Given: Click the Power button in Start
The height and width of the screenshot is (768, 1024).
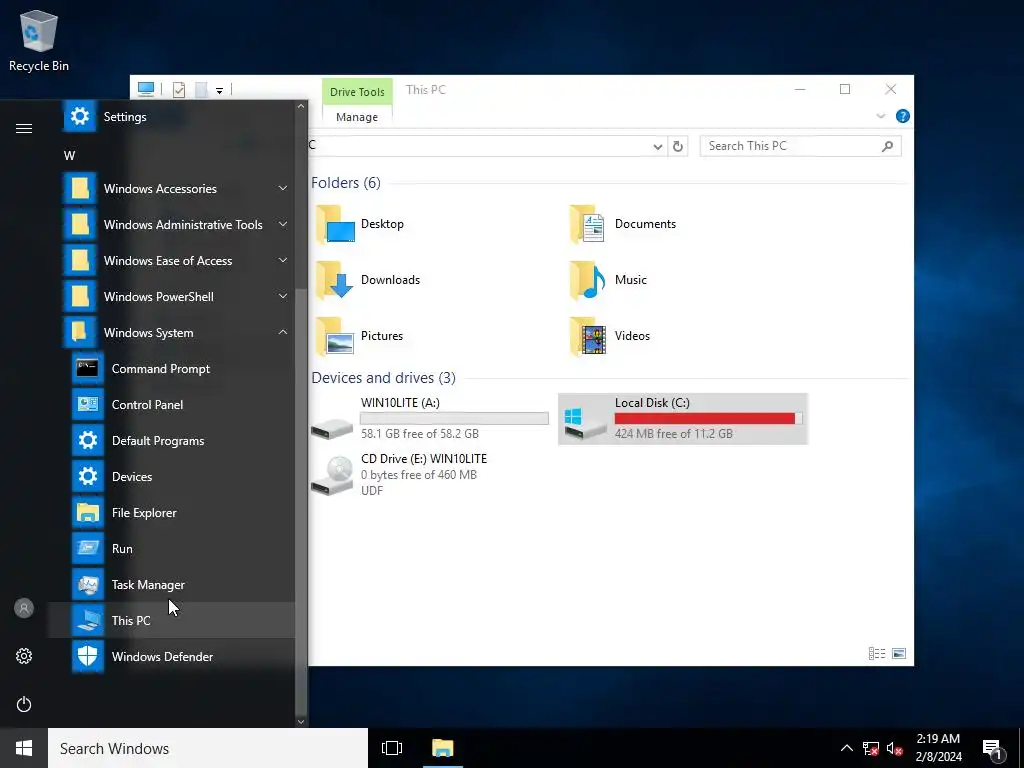Looking at the screenshot, I should [24, 704].
